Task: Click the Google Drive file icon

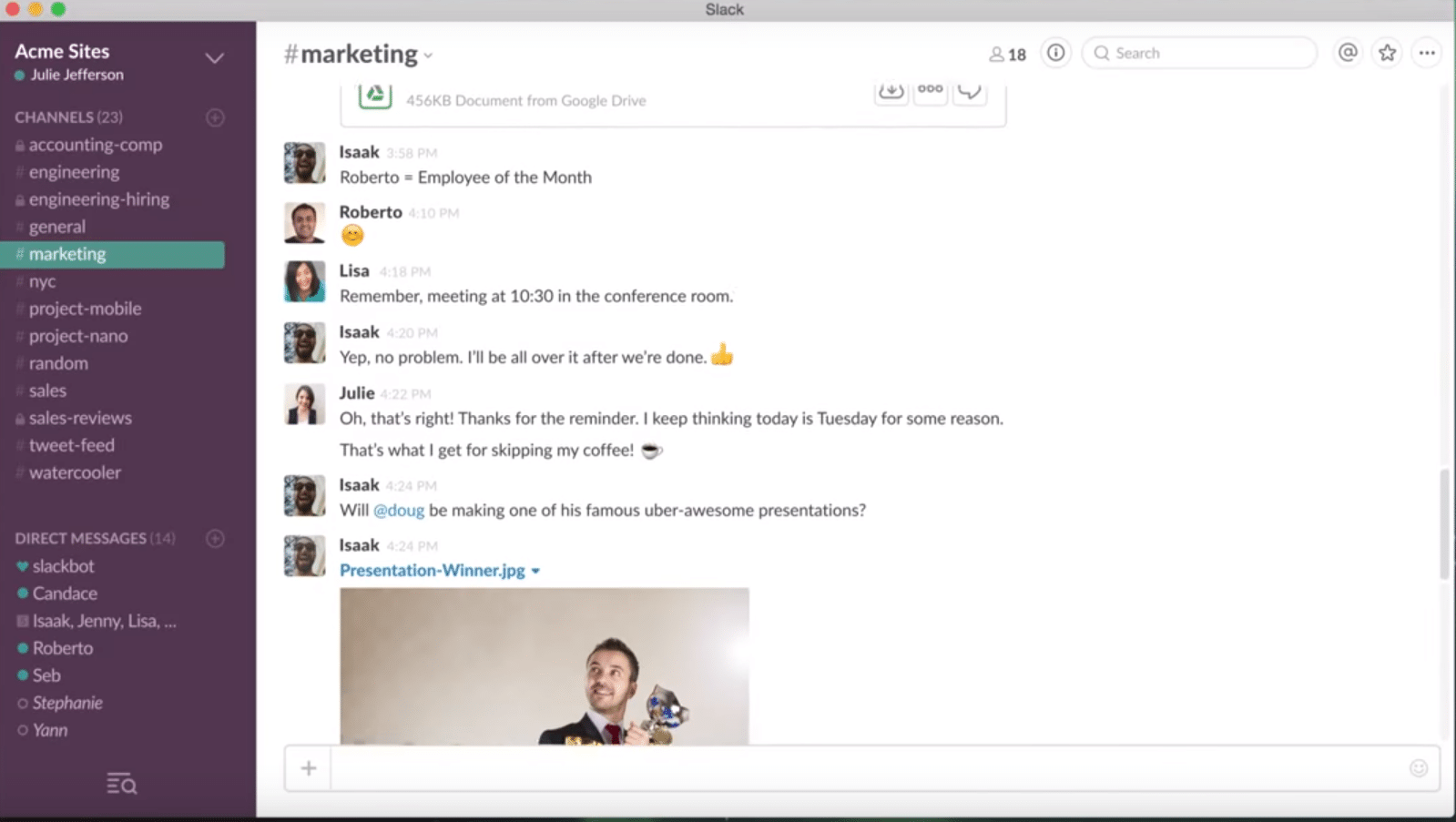Action: pos(375,95)
